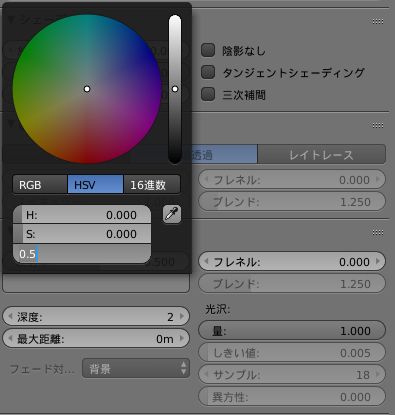Decrease 最大距離 with left arrow
The width and height of the screenshot is (395, 415).
point(10,338)
